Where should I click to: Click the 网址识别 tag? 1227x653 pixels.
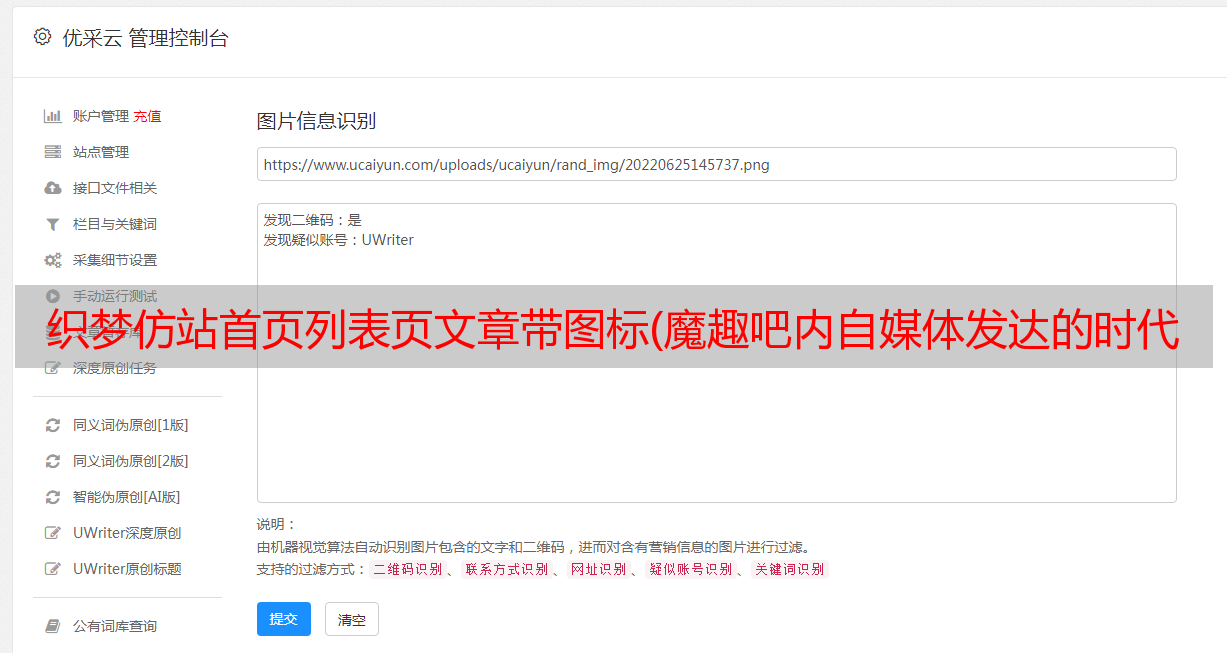pyautogui.click(x=598, y=569)
